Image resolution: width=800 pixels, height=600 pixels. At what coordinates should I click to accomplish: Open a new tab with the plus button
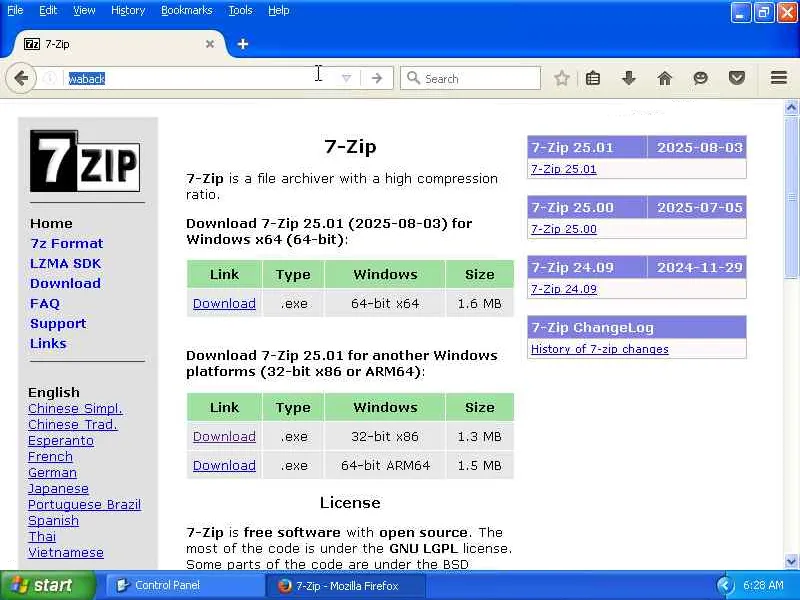243,44
